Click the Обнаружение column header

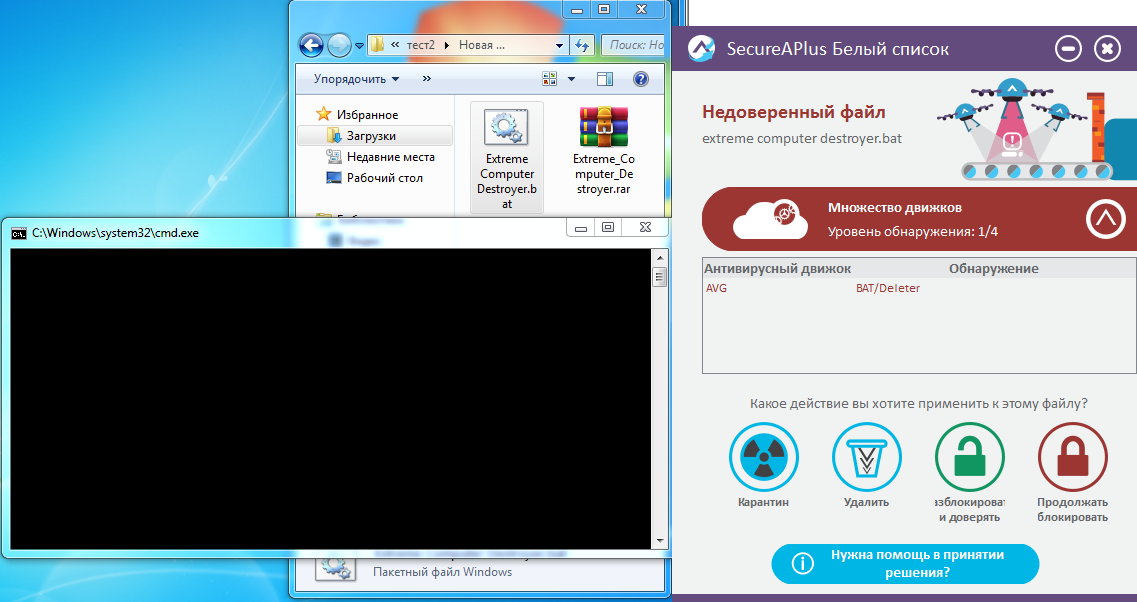point(993,268)
